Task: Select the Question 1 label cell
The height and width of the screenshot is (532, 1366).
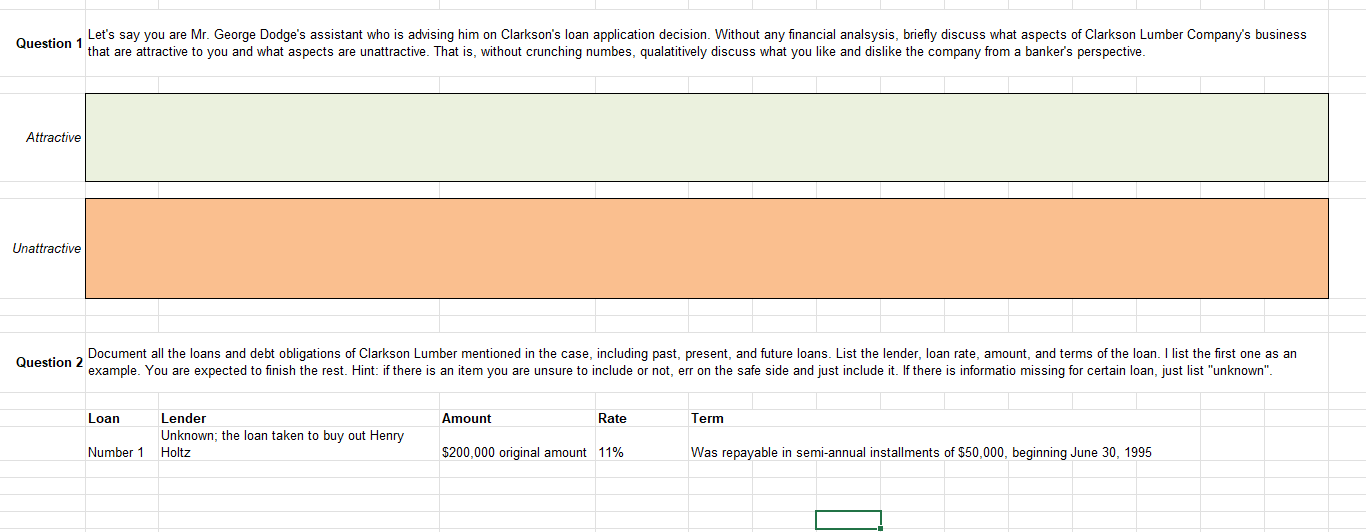Action: [x=43, y=43]
